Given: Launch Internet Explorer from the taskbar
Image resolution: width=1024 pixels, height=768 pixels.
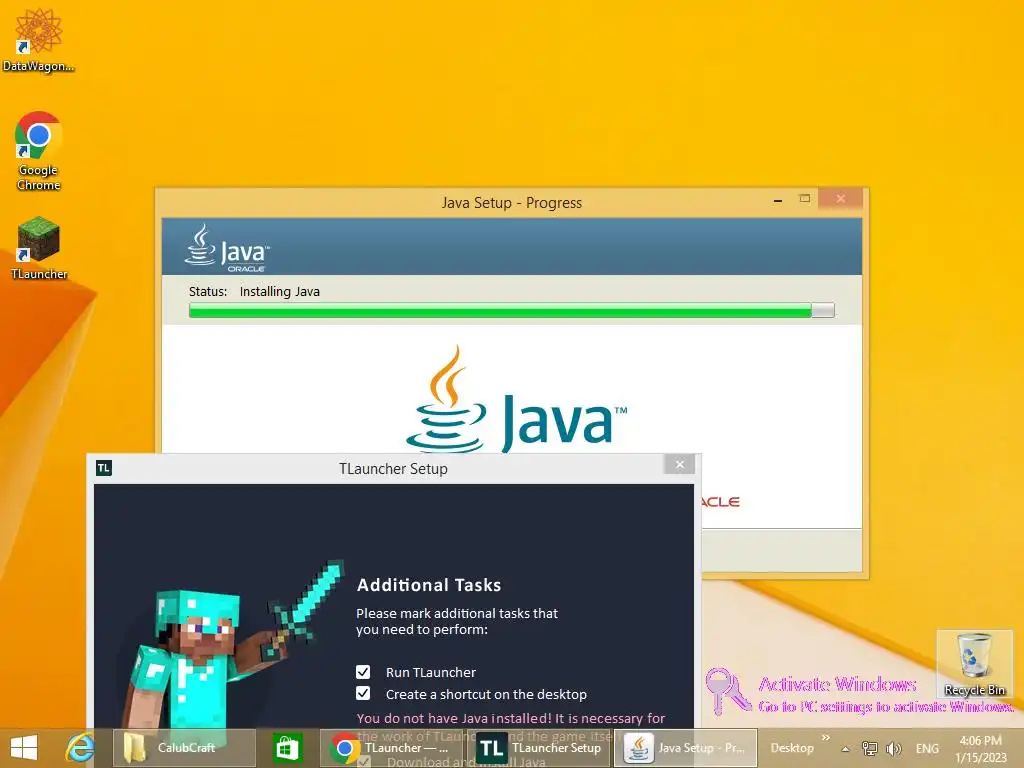Looking at the screenshot, I should pyautogui.click(x=80, y=748).
